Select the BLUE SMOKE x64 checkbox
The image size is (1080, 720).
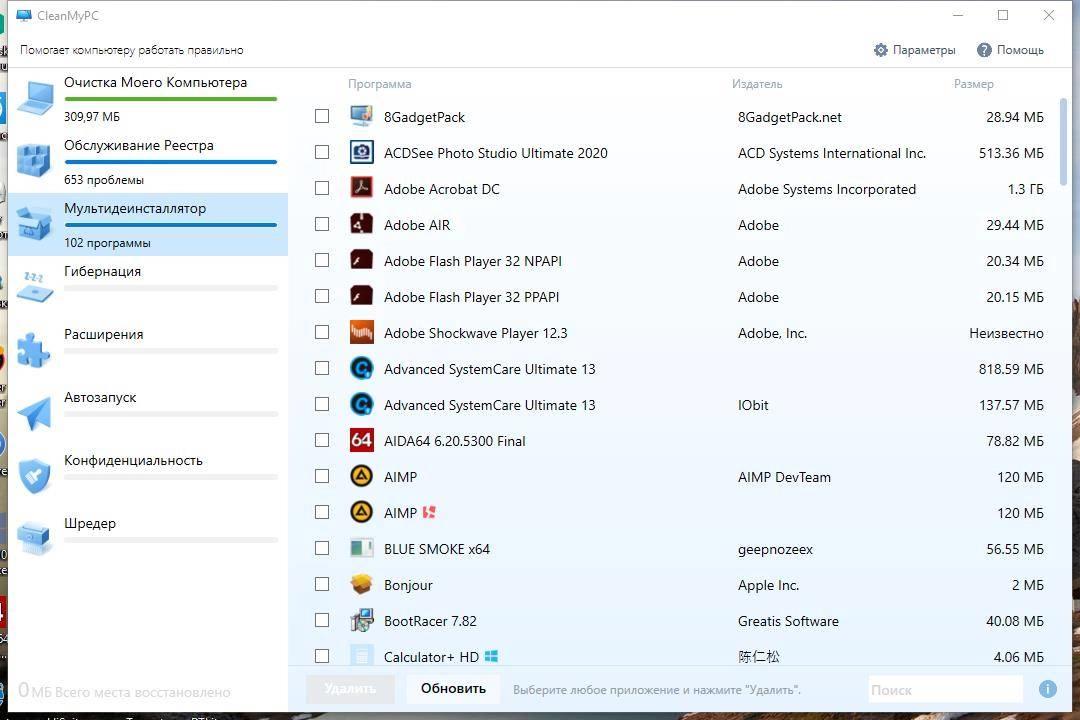(322, 548)
